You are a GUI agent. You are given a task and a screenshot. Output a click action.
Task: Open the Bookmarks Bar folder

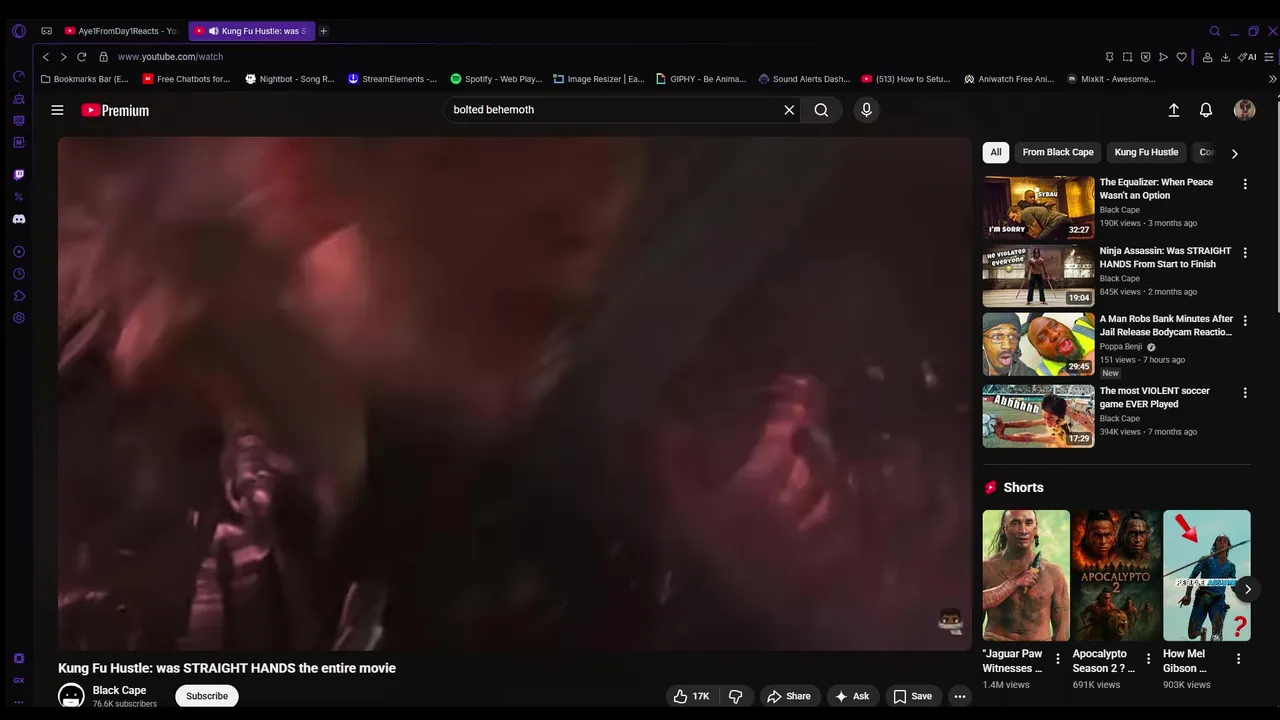click(85, 79)
